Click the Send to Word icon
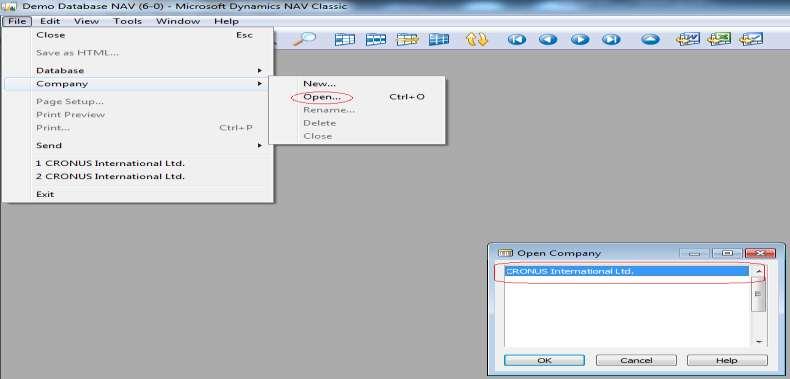The height and width of the screenshot is (379, 790). (x=688, y=39)
